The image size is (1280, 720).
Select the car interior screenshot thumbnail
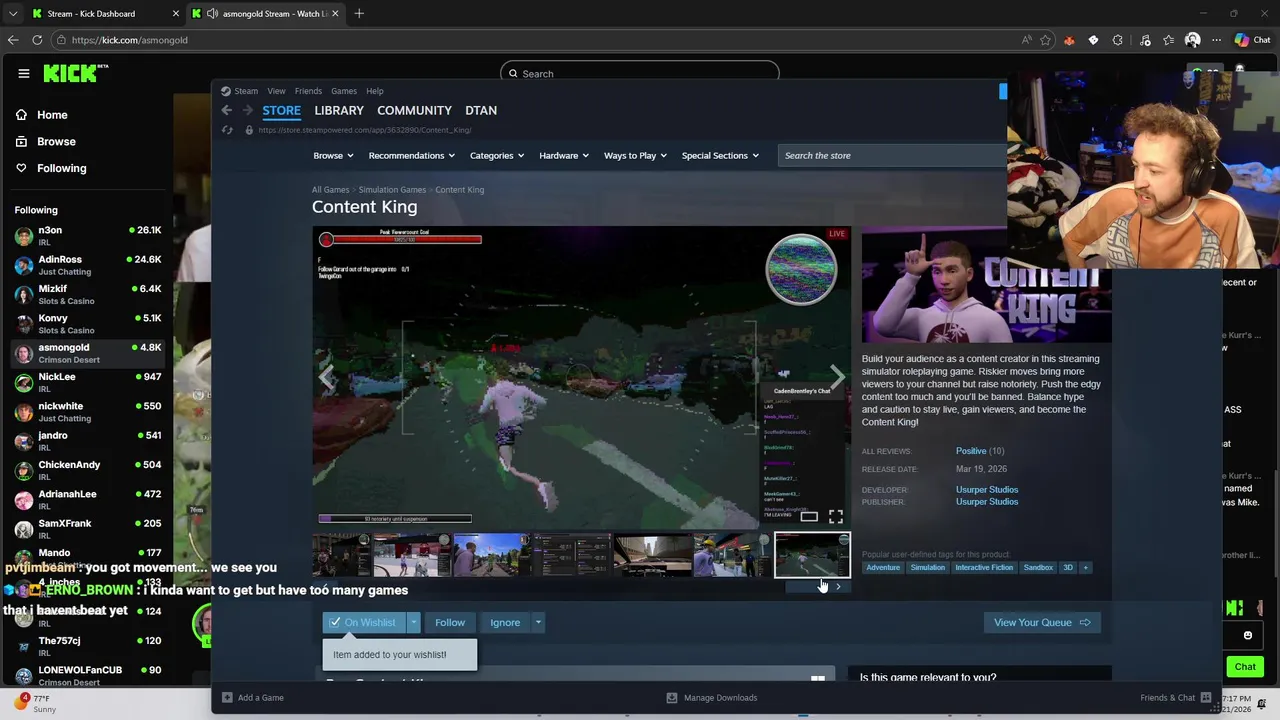652,555
